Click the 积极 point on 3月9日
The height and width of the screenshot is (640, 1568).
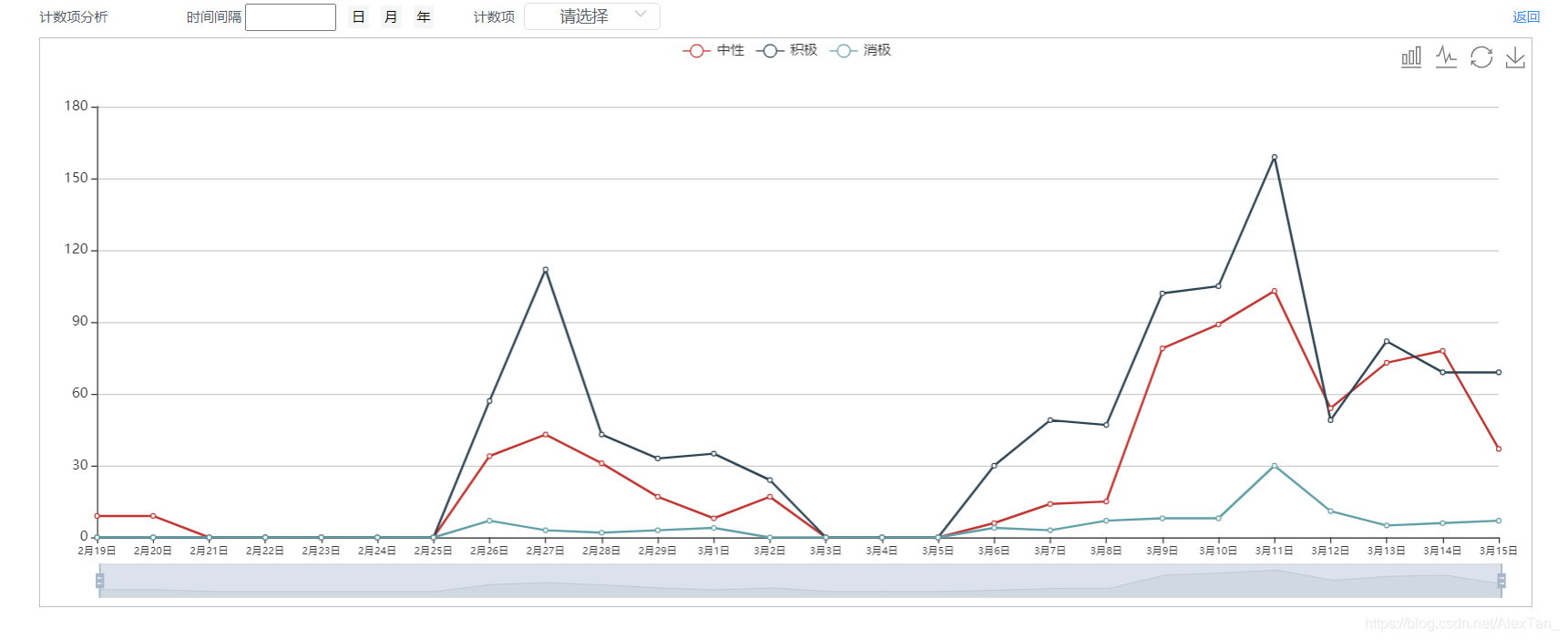(x=1163, y=294)
